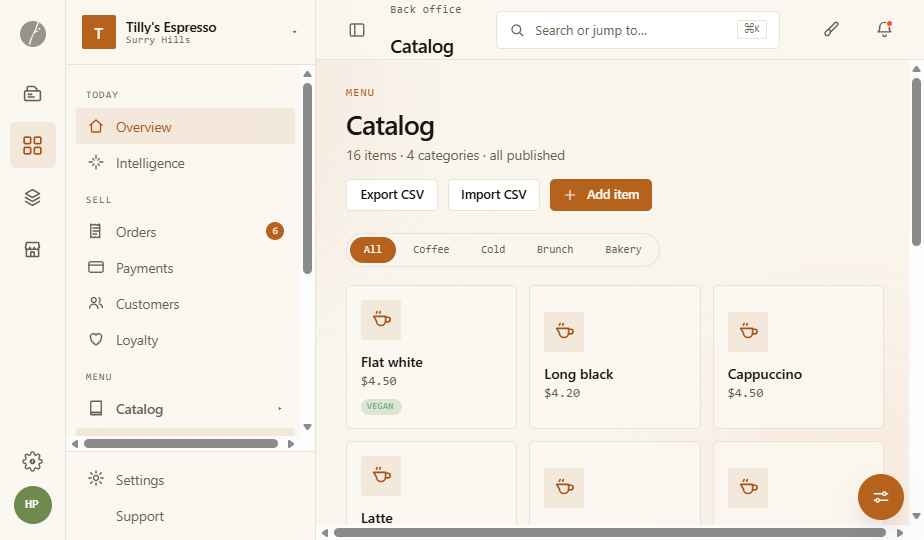
Task: Expand the Tilly's Espresso store switcher arrow
Action: [294, 32]
